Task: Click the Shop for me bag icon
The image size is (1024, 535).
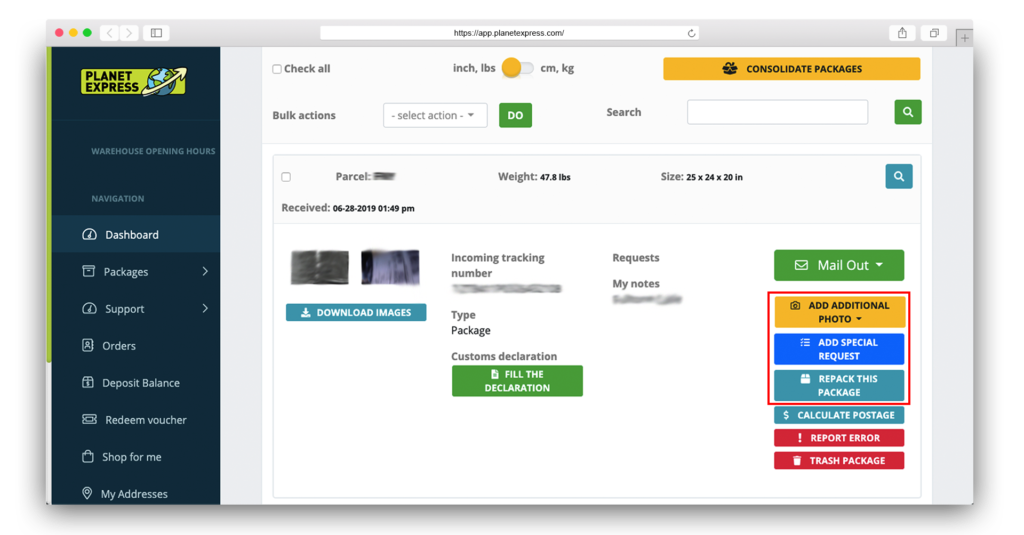Action: 88,456
